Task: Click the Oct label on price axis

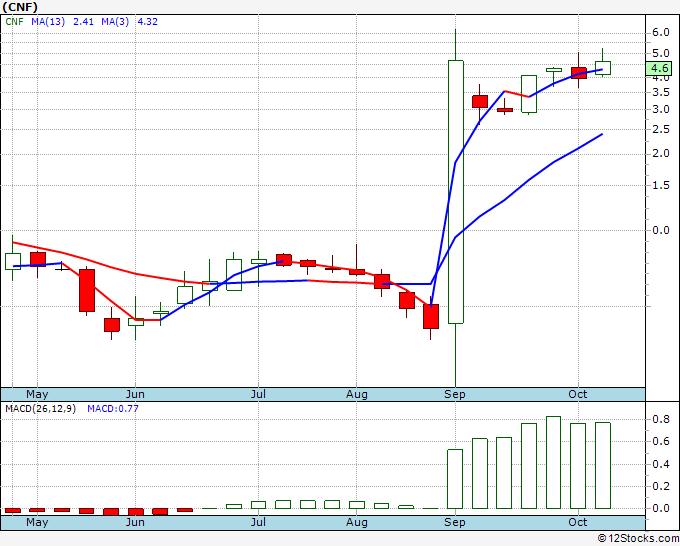Action: pyautogui.click(x=578, y=394)
